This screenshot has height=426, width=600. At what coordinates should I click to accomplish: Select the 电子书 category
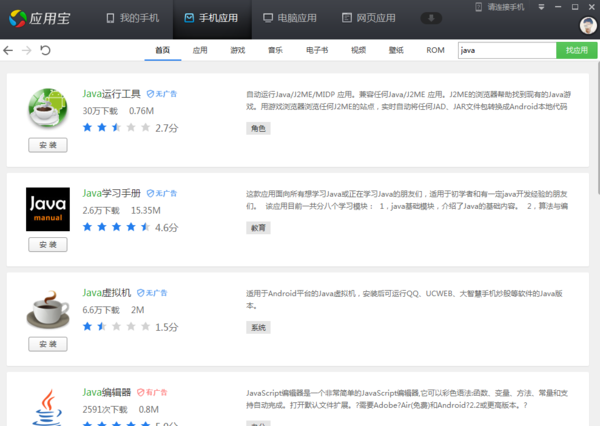317,50
